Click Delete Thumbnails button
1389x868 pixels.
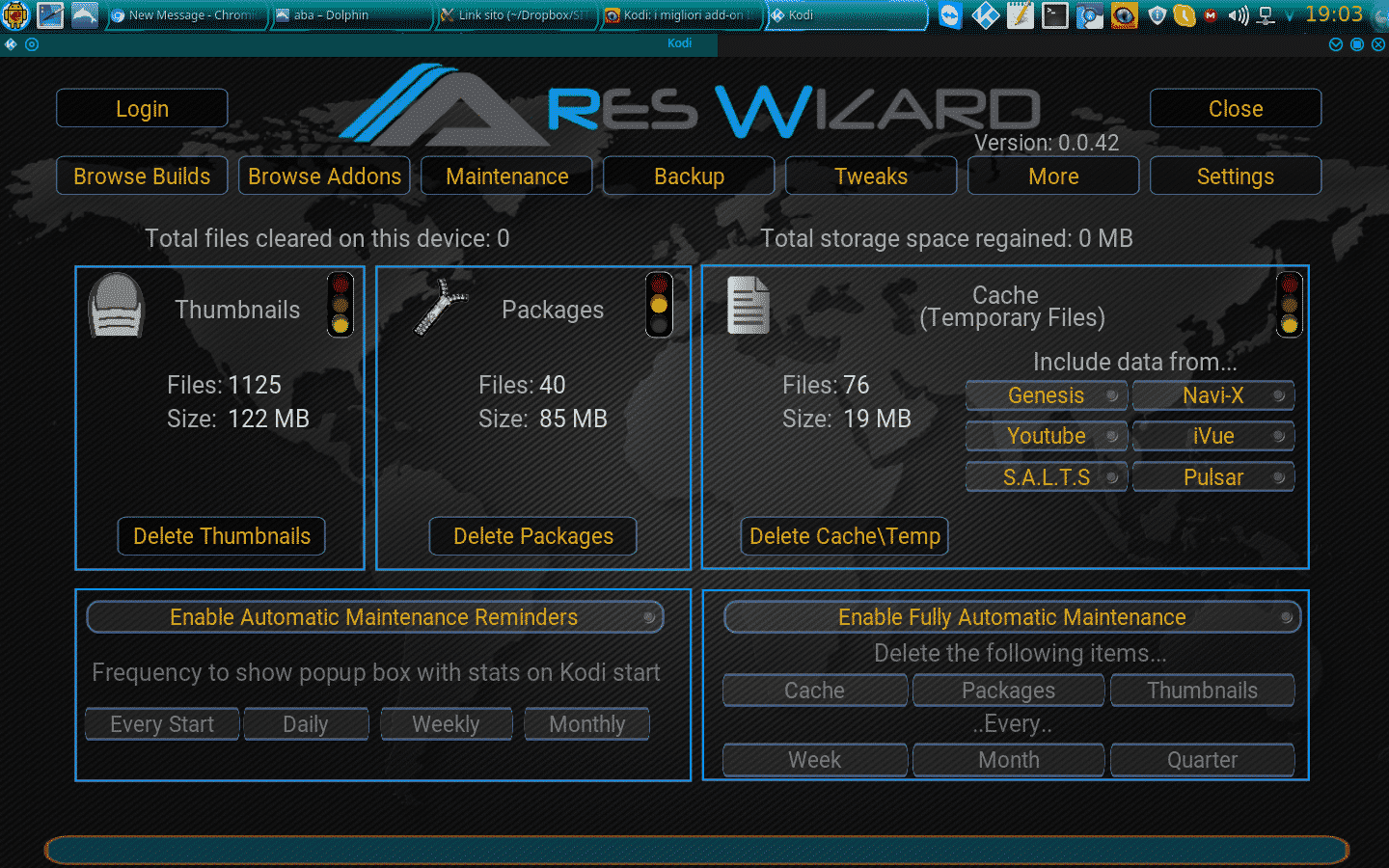tap(221, 535)
